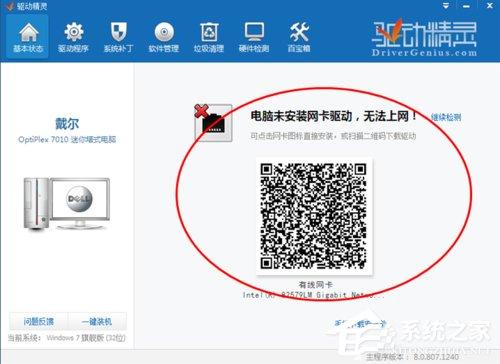Open the title bar dropdown menu arrow

(x=446, y=6)
